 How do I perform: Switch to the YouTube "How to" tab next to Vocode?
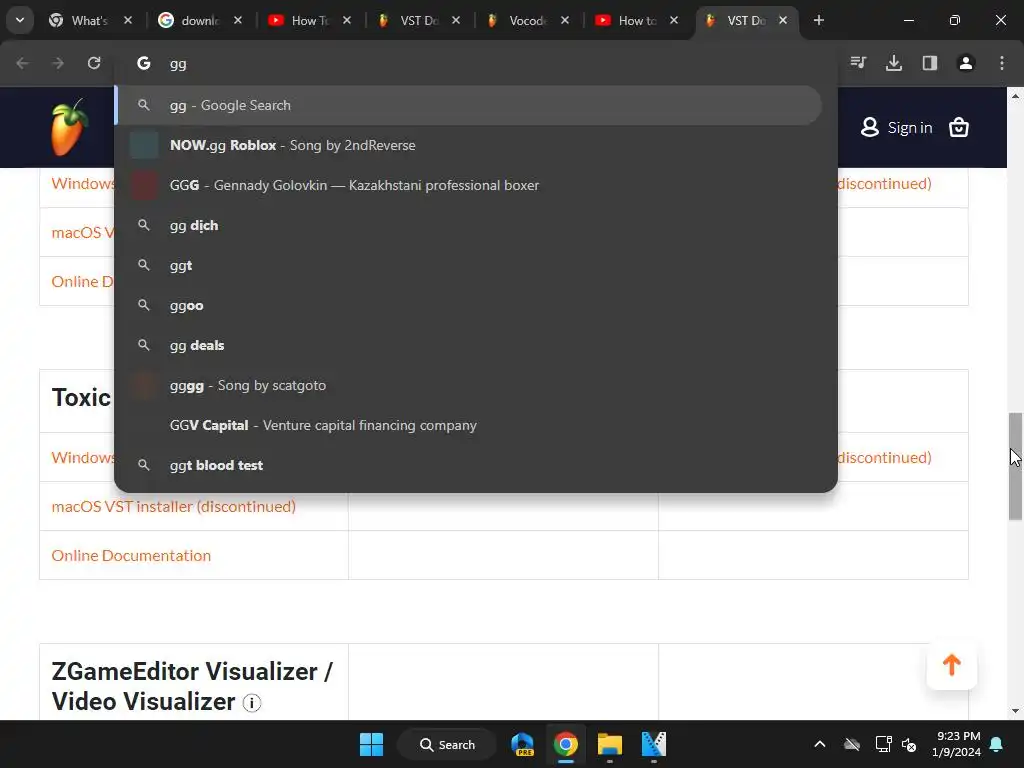point(635,20)
